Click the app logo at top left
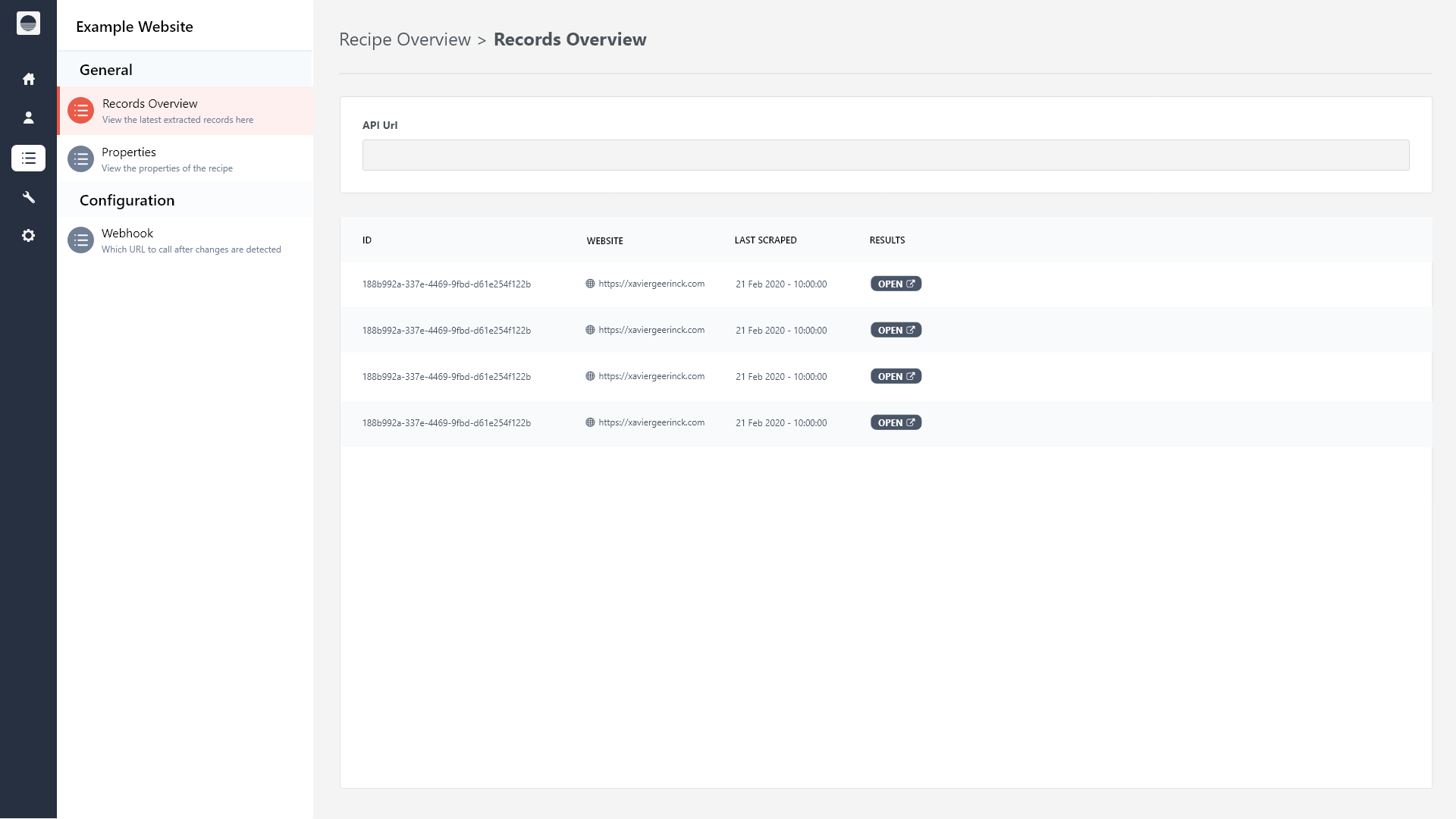This screenshot has width=1456, height=819. pyautogui.click(x=29, y=24)
